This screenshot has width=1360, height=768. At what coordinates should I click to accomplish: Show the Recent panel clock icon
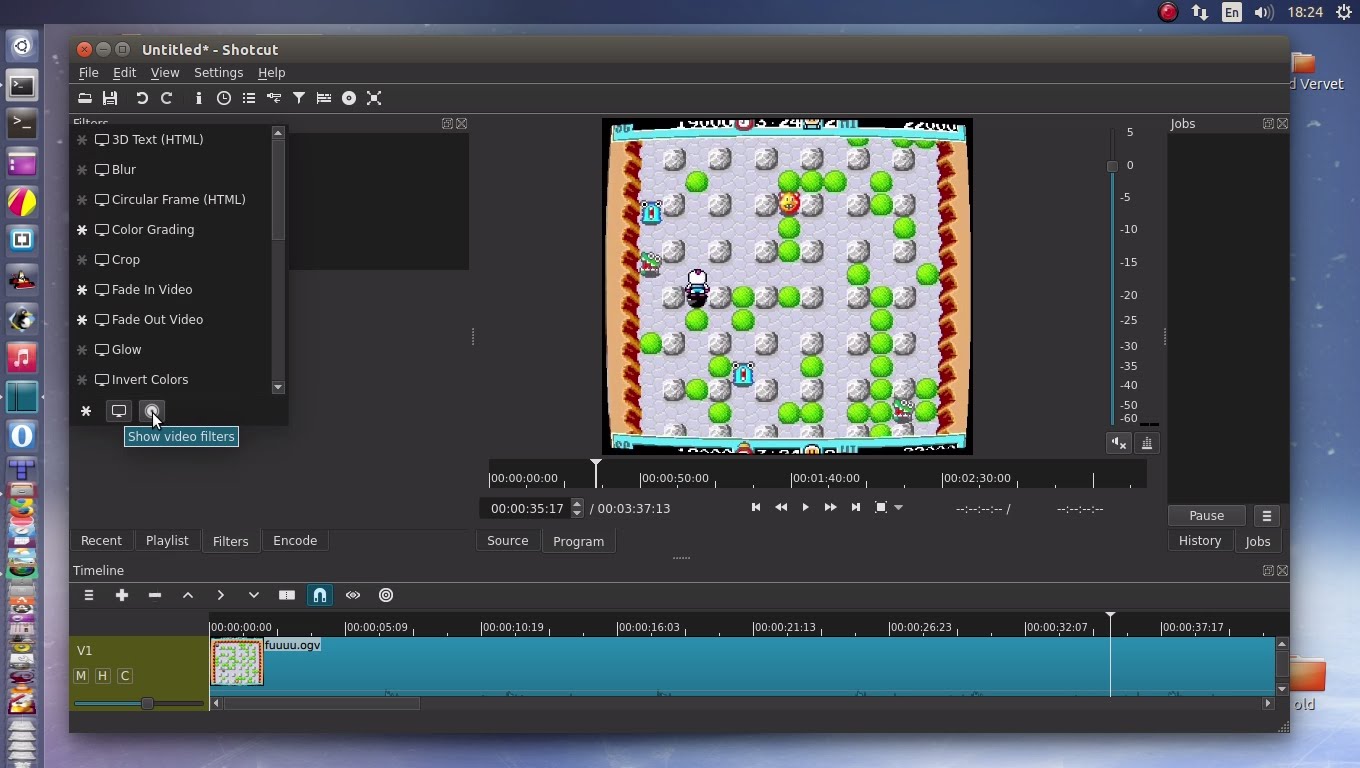pos(224,98)
